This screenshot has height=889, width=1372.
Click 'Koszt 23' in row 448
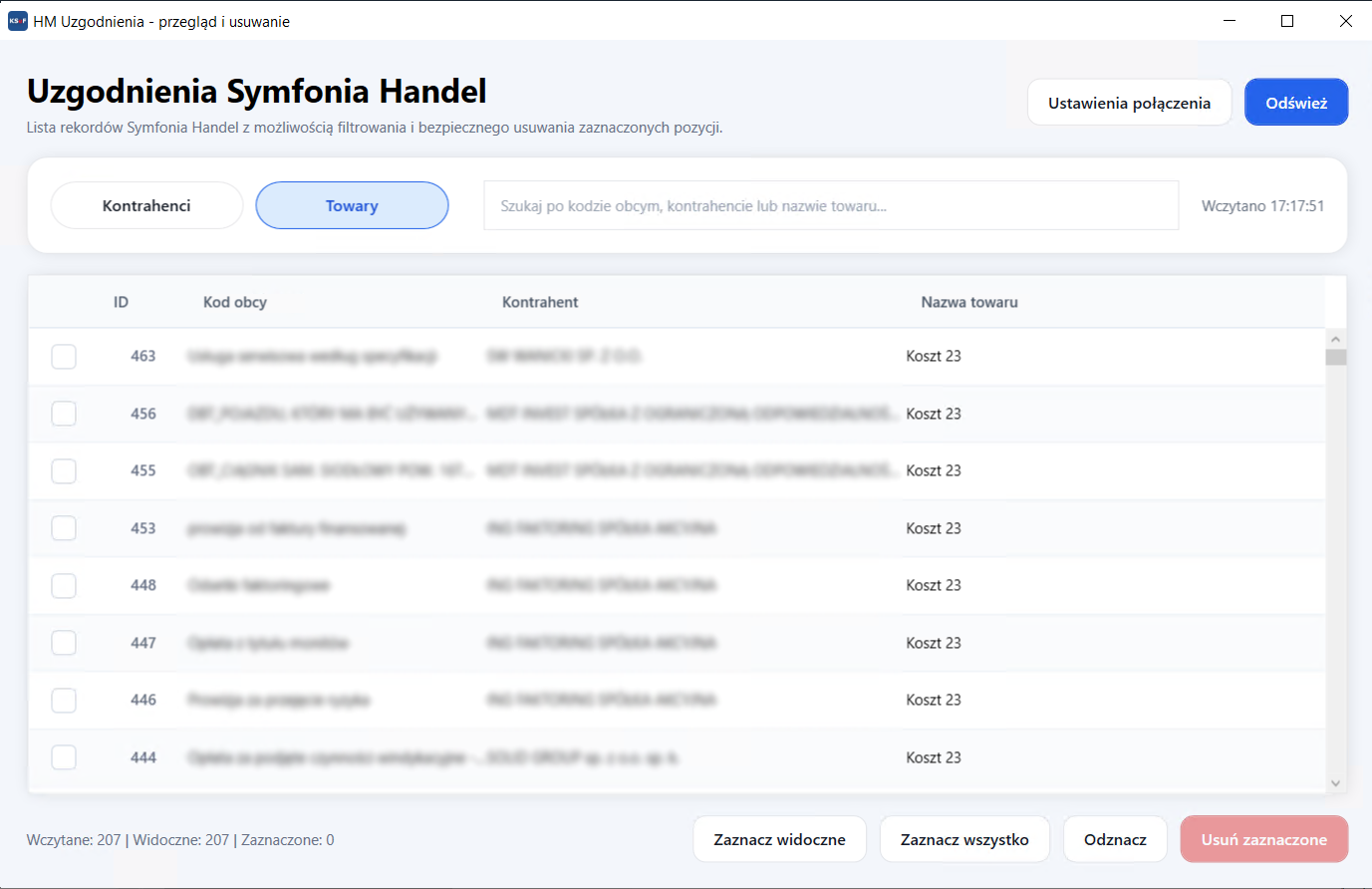pos(934,585)
